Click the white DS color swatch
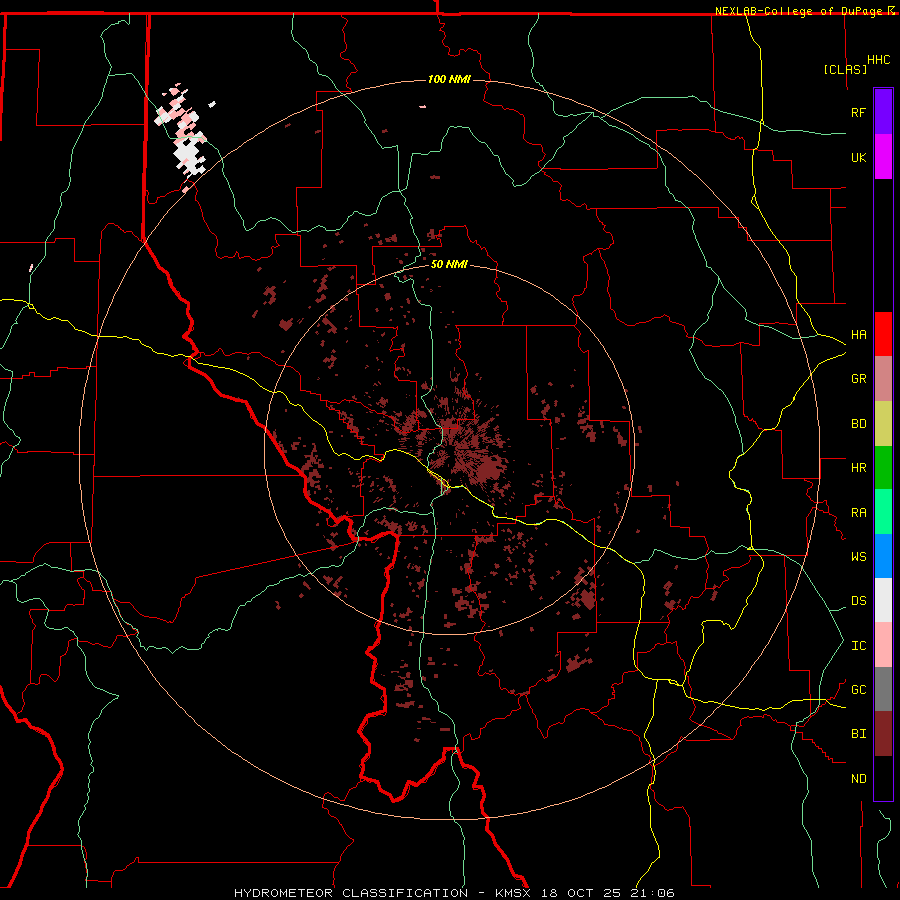 [x=883, y=600]
